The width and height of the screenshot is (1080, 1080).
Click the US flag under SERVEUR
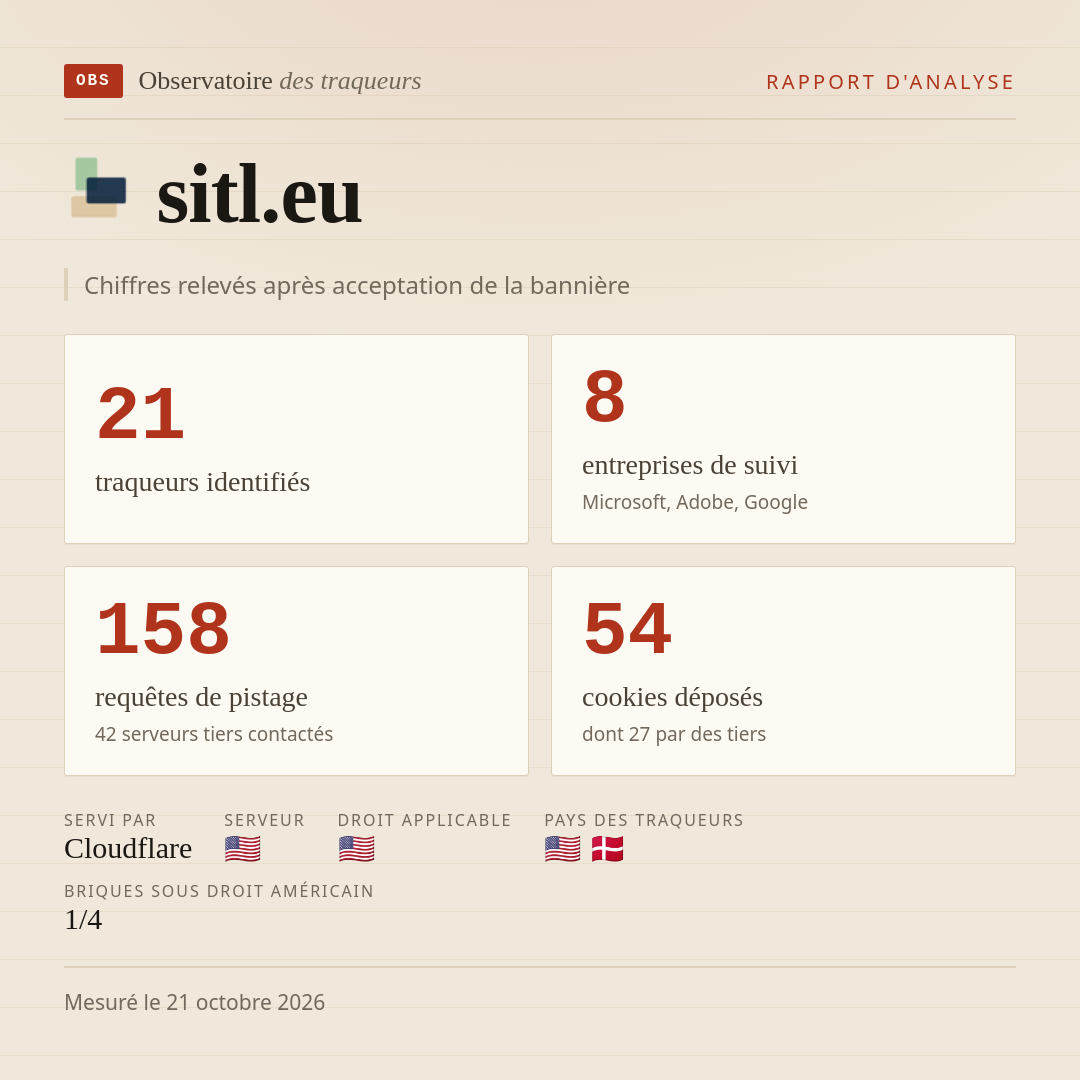tap(242, 849)
